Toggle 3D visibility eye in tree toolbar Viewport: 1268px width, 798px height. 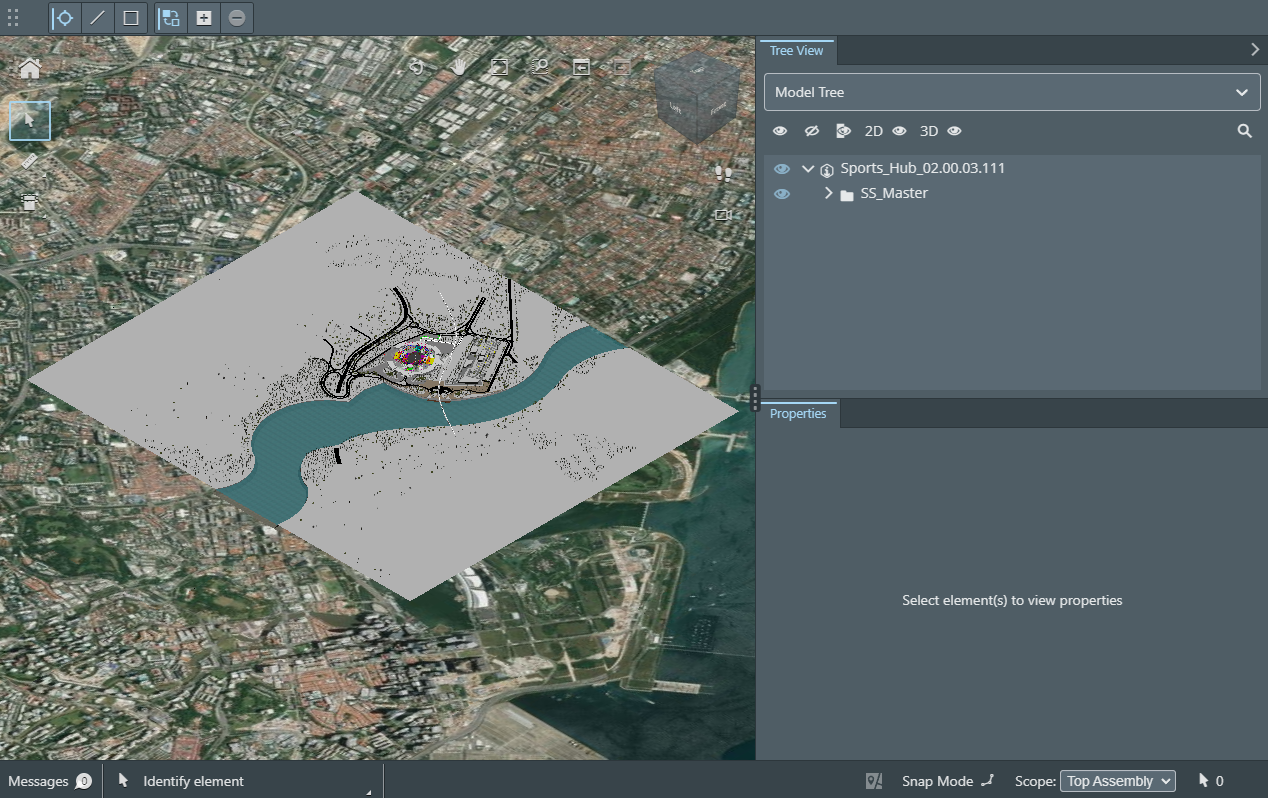(x=954, y=131)
